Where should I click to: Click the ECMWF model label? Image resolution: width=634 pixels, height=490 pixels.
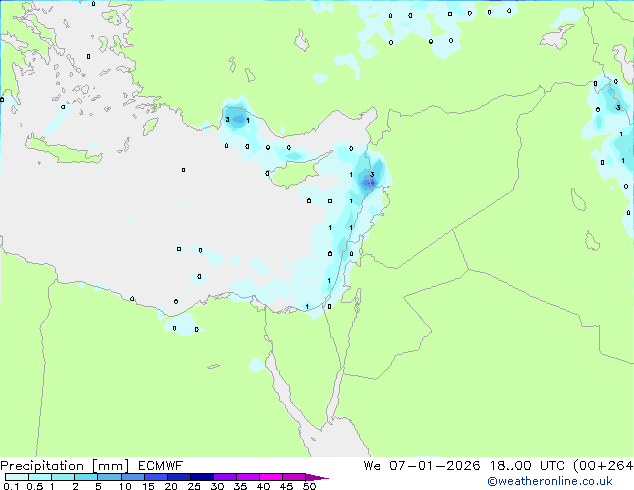click(x=161, y=466)
